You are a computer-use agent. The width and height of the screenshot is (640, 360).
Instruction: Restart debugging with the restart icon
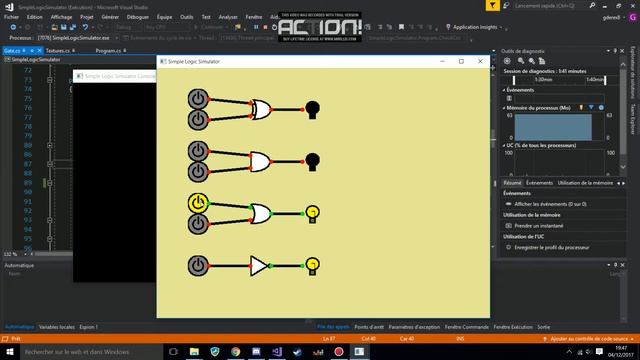274,27
